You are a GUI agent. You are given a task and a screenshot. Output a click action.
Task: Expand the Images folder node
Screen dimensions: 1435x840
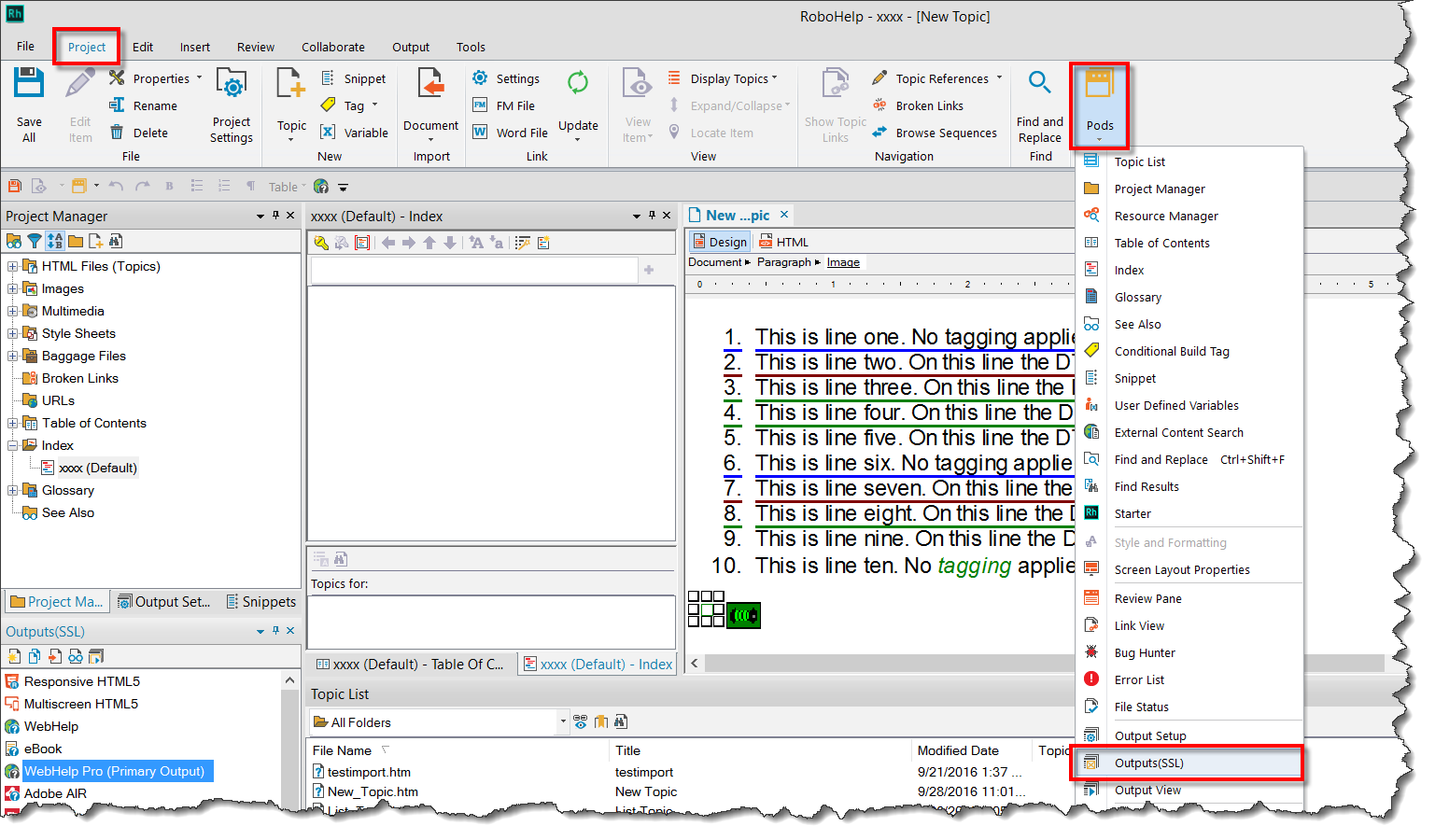coord(12,288)
